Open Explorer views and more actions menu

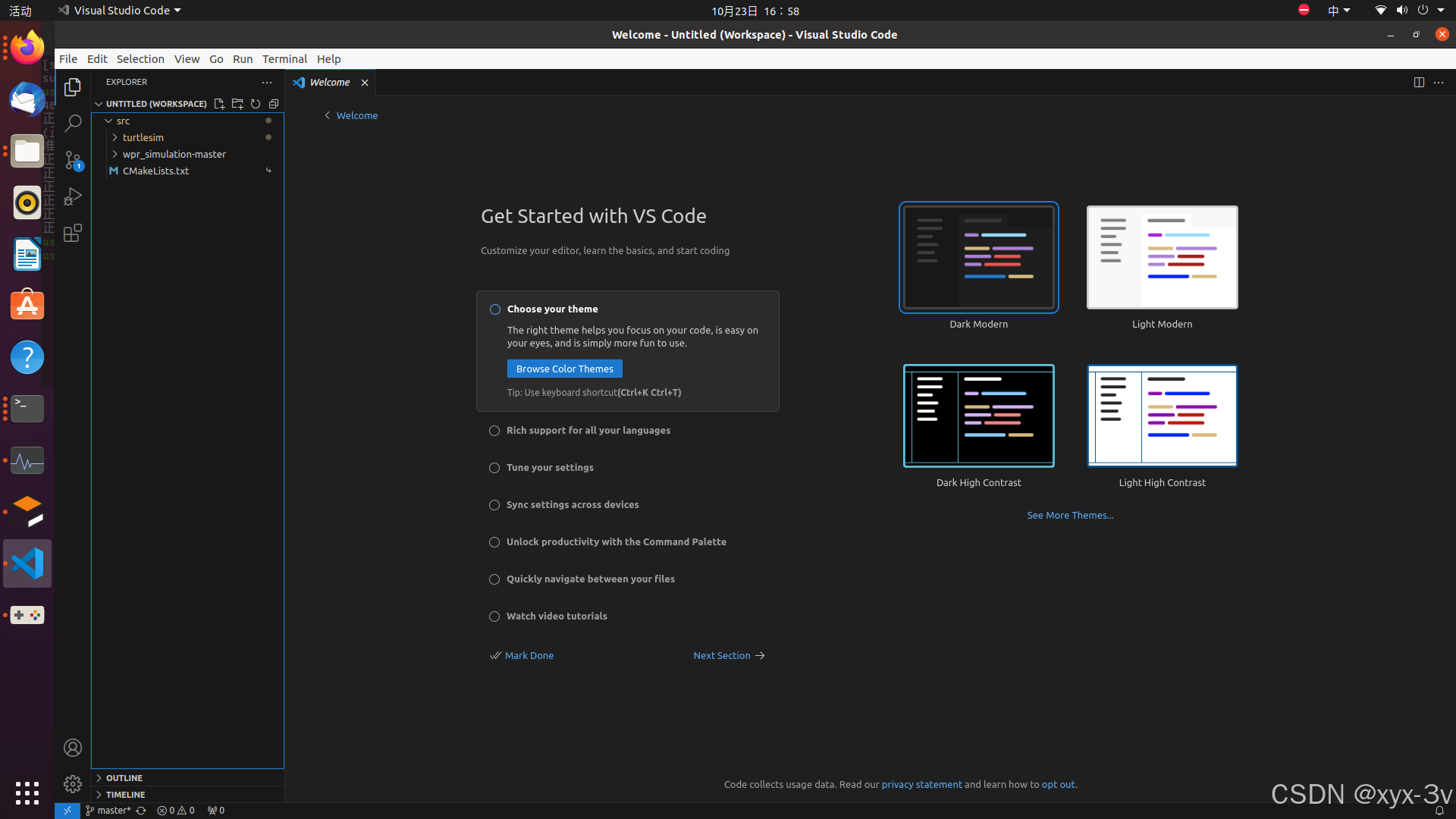click(267, 82)
